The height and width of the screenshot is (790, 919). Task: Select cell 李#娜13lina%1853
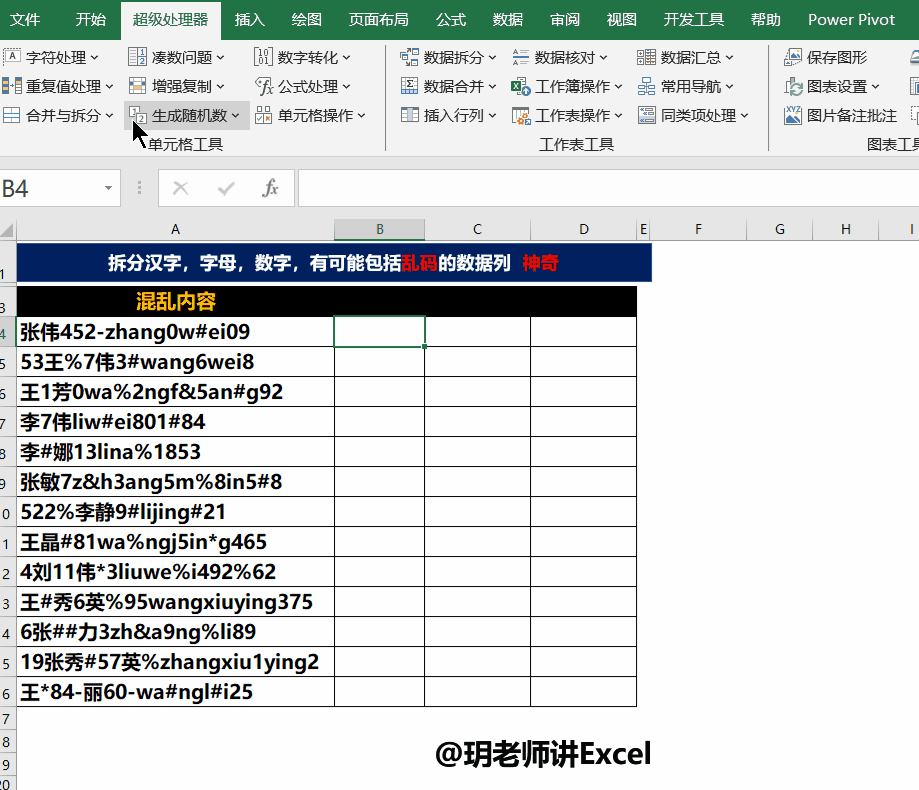click(175, 452)
